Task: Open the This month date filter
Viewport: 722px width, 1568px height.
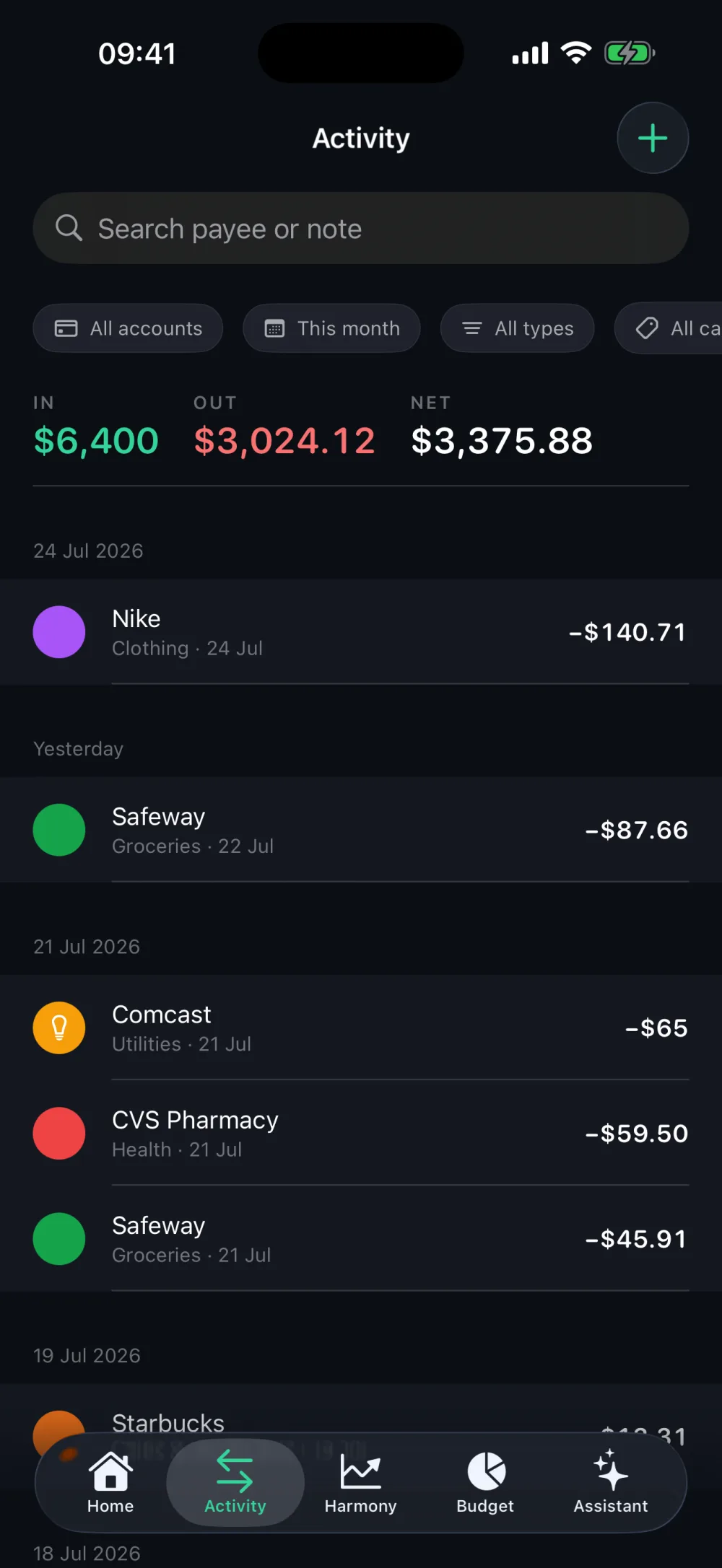Action: click(x=331, y=328)
